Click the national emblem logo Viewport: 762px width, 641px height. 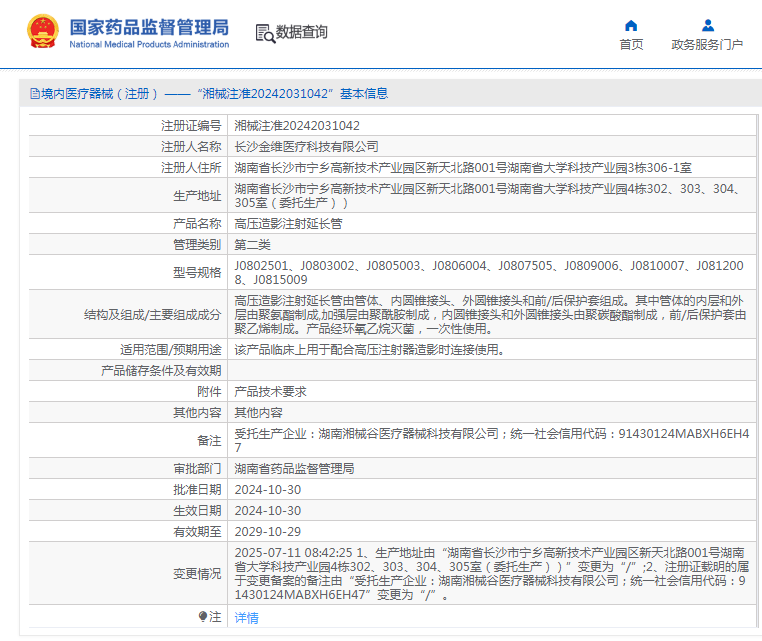click(x=43, y=32)
